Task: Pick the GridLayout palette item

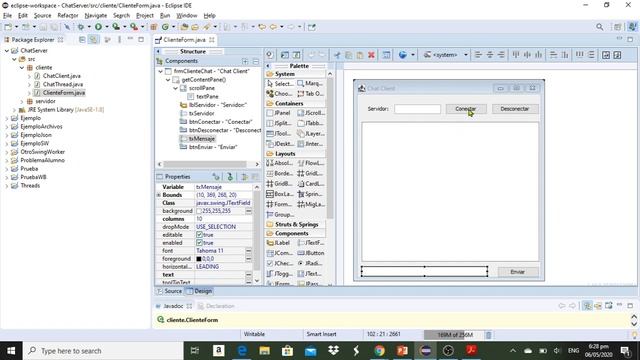Action: [x=311, y=173]
